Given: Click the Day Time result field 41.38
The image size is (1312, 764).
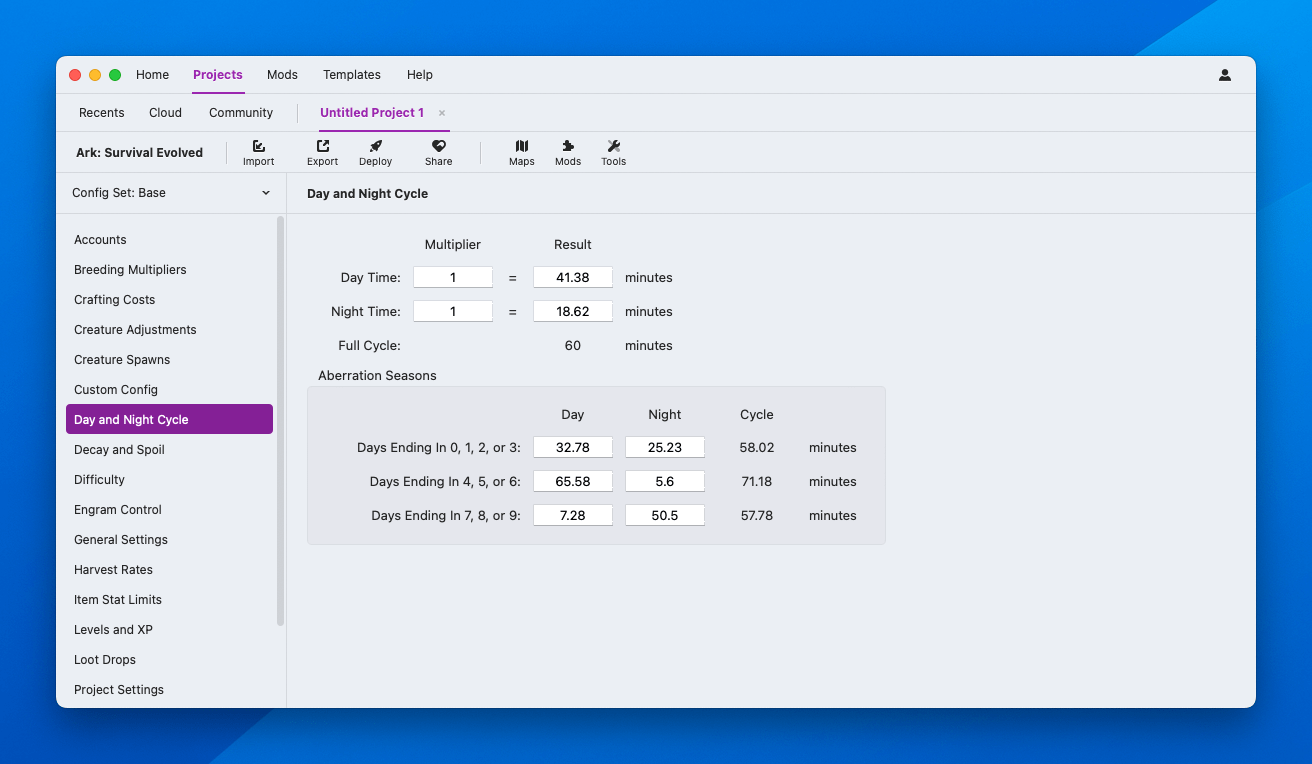Looking at the screenshot, I should click(x=573, y=278).
